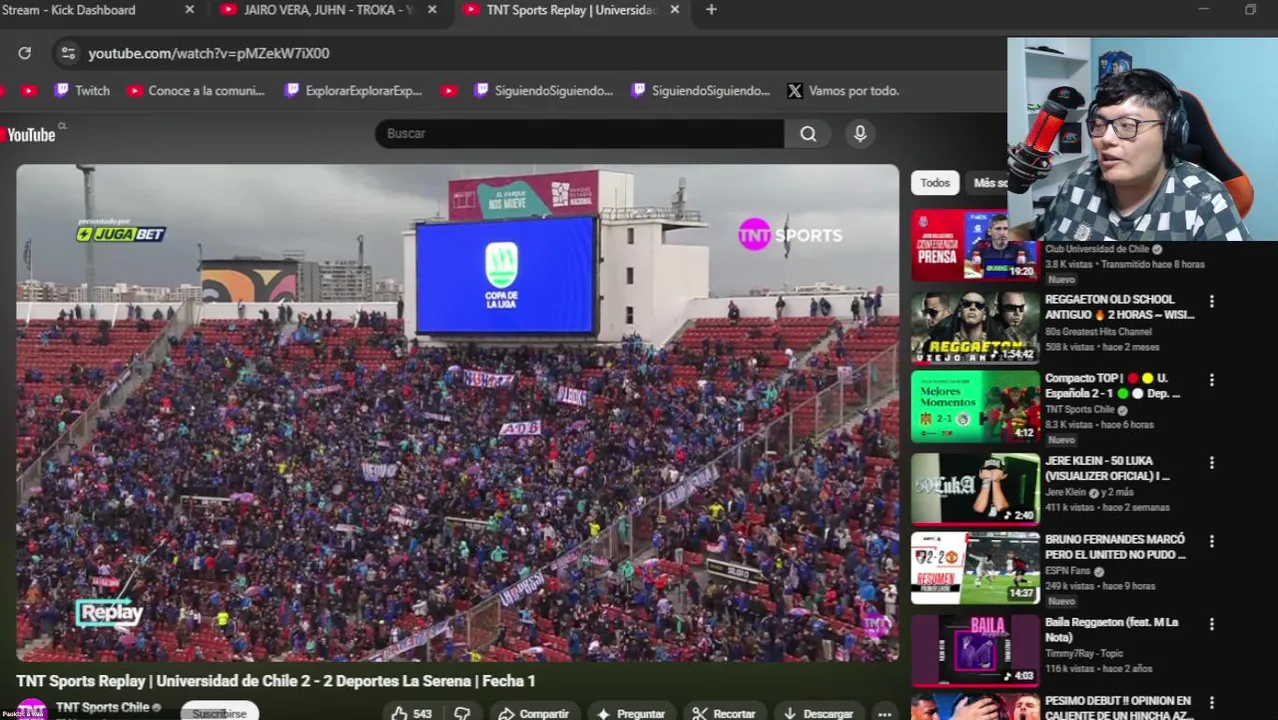Open options menu for Compacto TOP video
Viewport: 1278px width, 720px height.
[x=1211, y=380]
